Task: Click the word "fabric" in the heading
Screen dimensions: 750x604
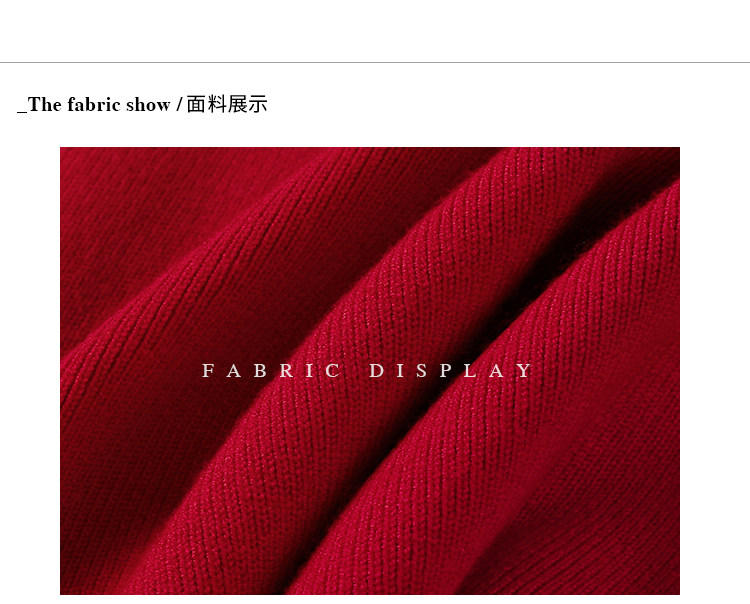Action: click(x=93, y=105)
